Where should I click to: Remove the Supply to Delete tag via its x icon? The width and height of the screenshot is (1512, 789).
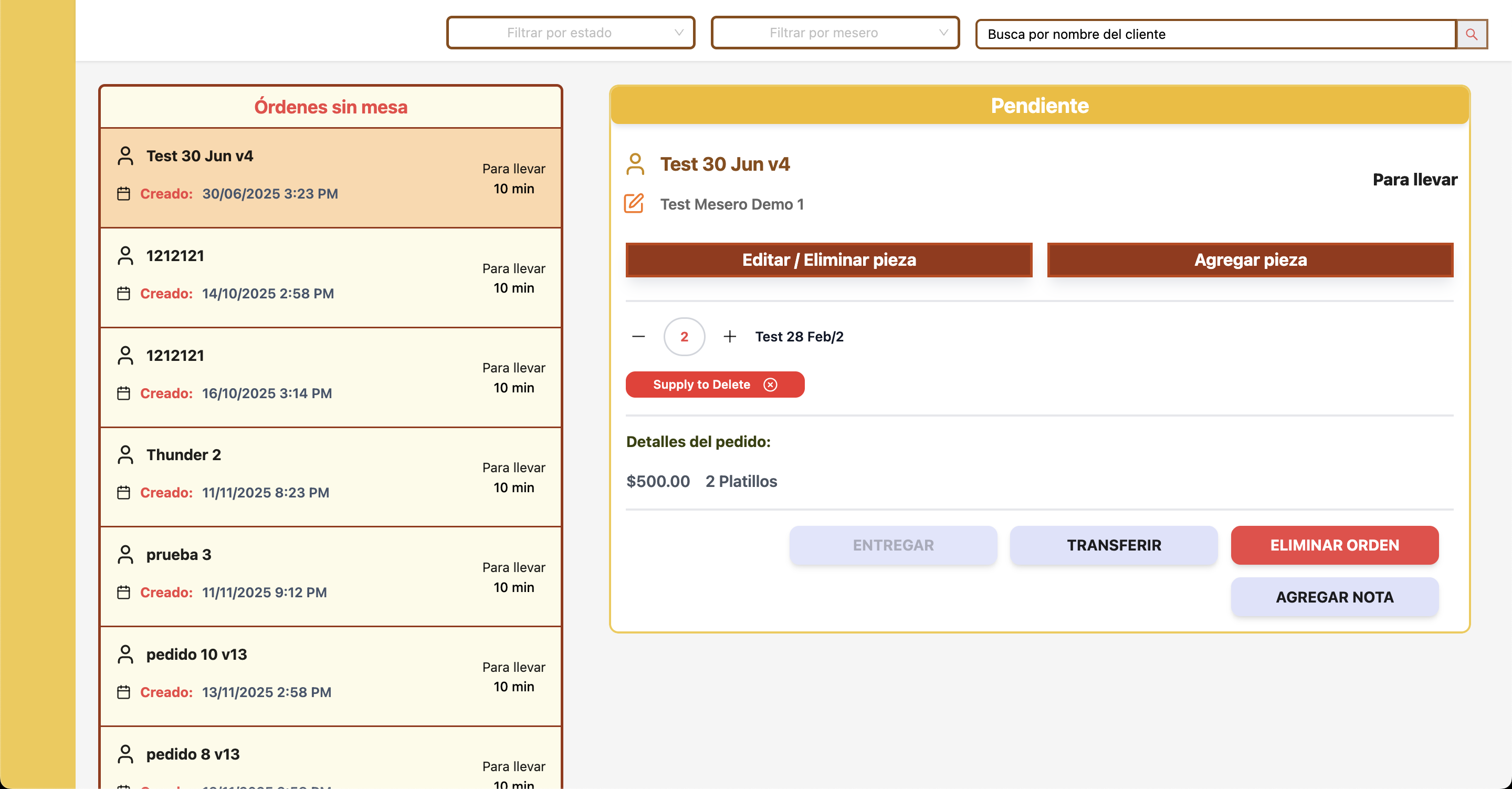coord(770,385)
